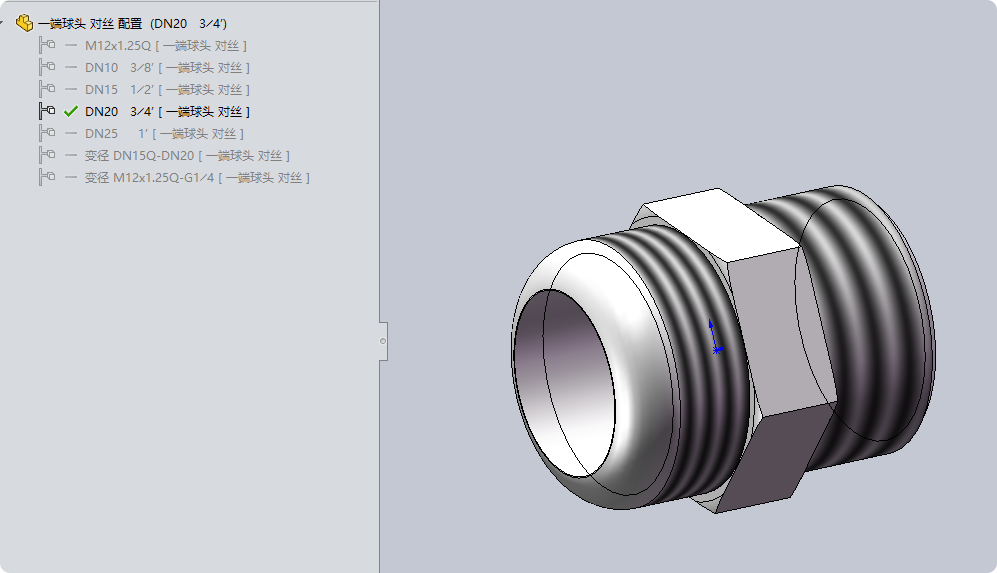Click the DN10 3/8' configuration icon

pos(47,67)
